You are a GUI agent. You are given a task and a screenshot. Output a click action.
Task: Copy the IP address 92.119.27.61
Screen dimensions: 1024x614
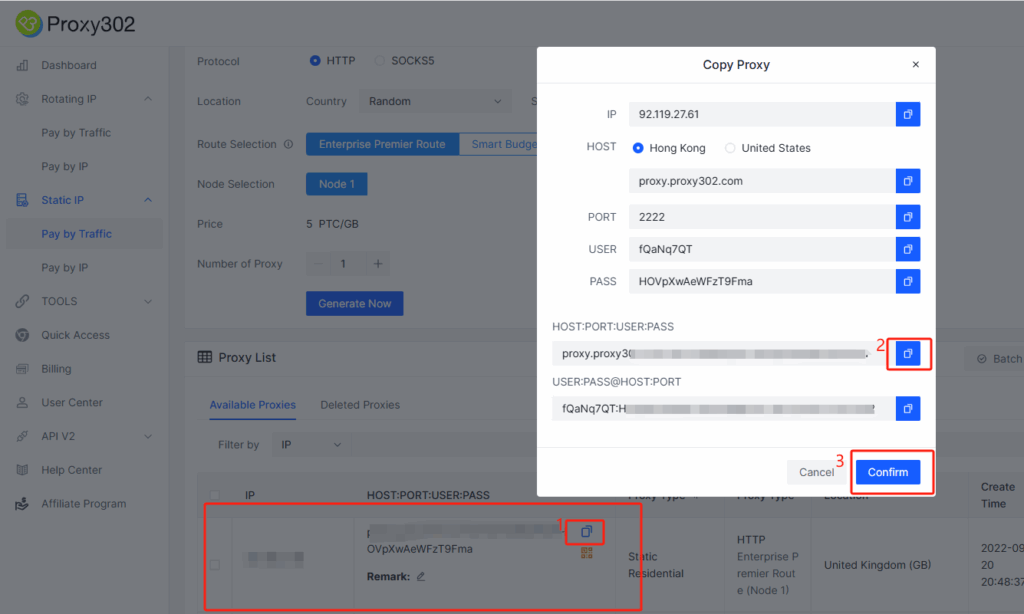point(908,114)
